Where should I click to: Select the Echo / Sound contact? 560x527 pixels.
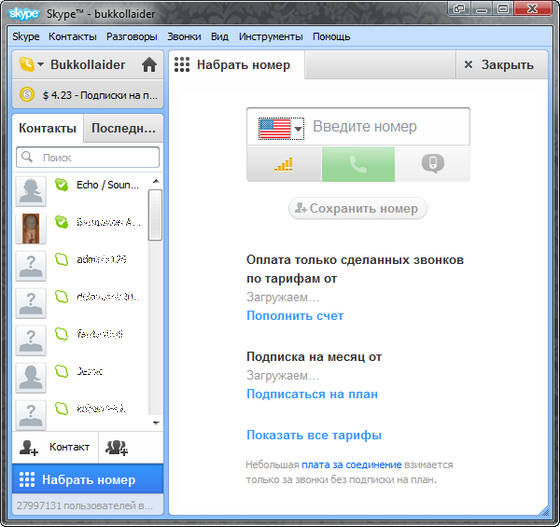[80, 191]
